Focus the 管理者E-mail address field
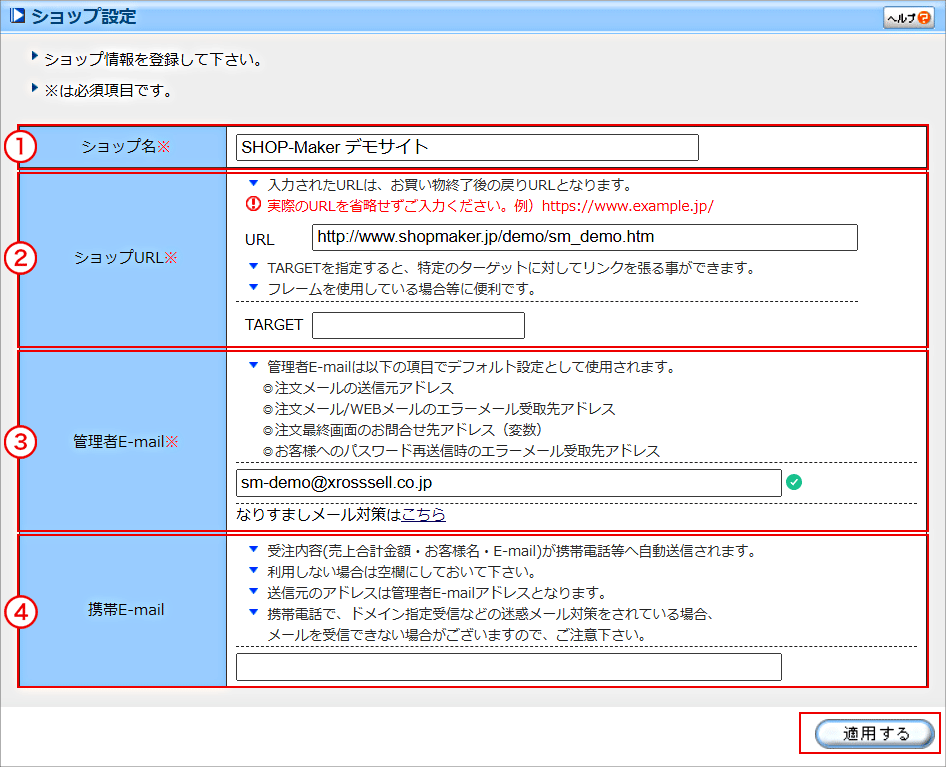The image size is (946, 767). click(x=508, y=483)
